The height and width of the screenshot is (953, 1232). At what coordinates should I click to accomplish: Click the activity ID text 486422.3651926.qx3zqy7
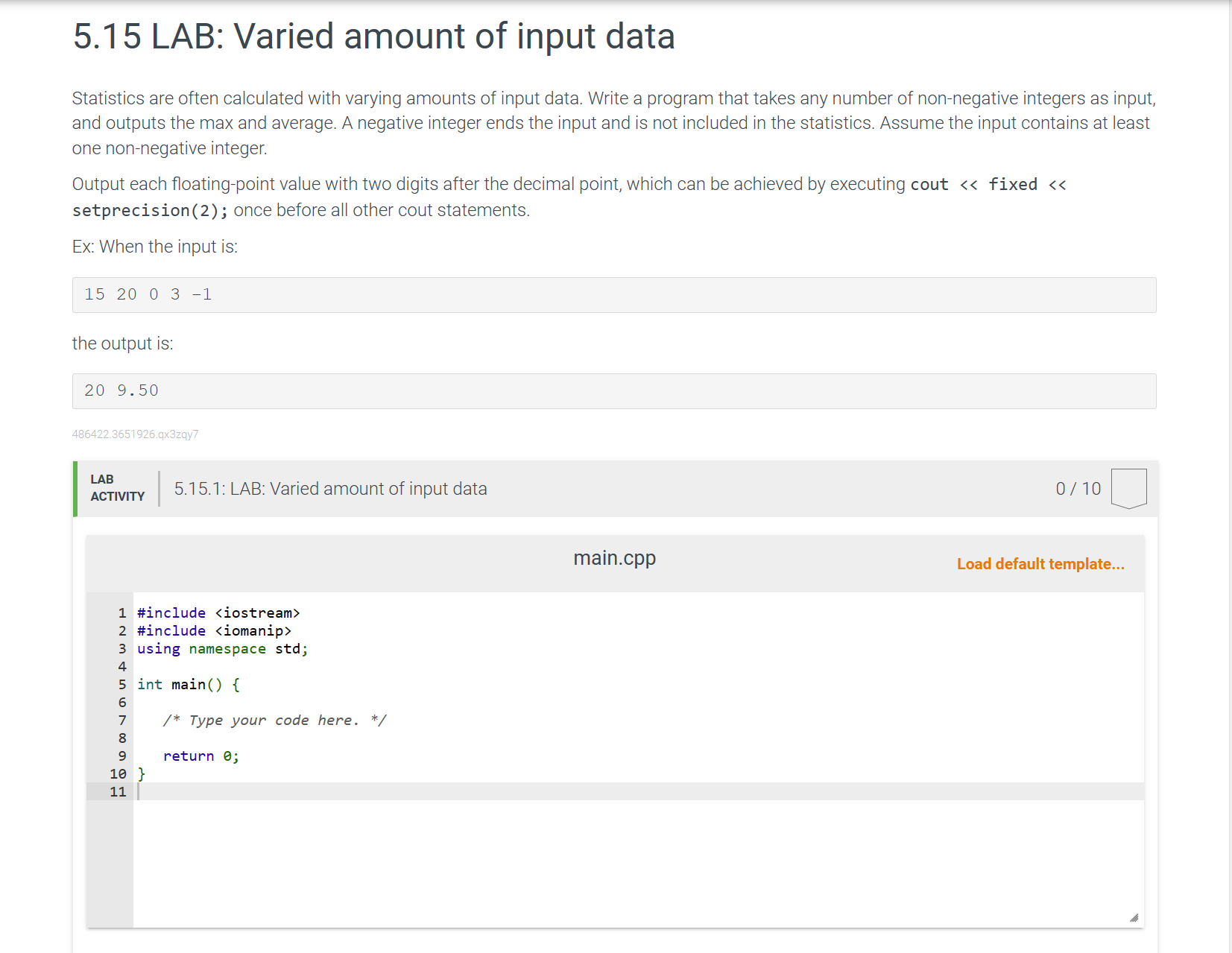coord(135,434)
